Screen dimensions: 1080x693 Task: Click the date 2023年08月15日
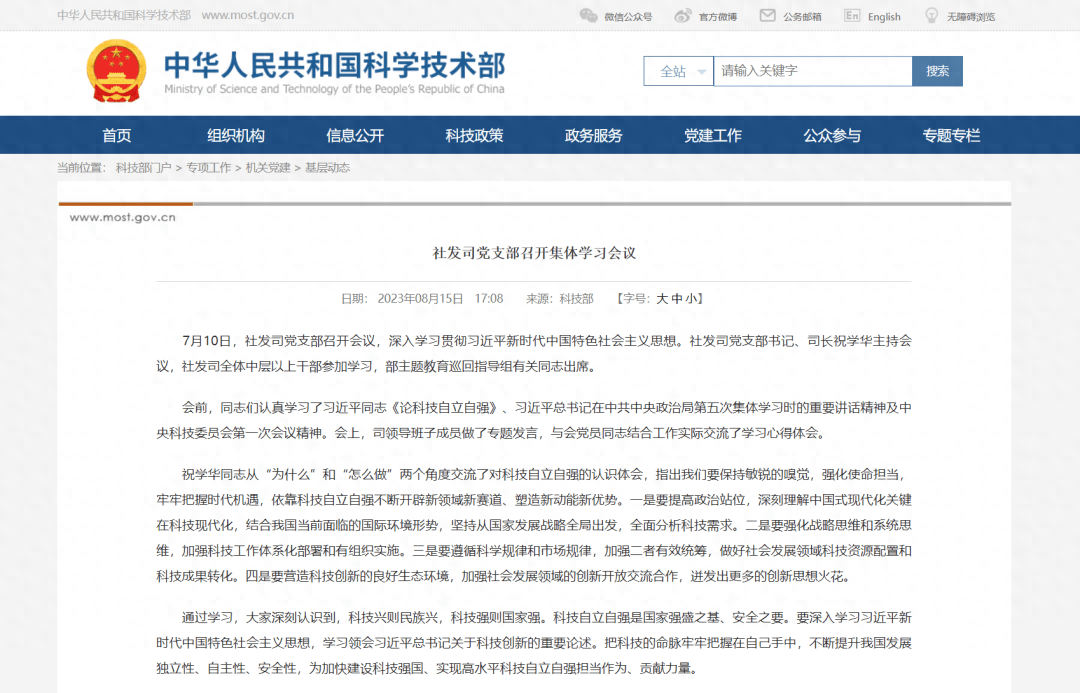coord(420,299)
